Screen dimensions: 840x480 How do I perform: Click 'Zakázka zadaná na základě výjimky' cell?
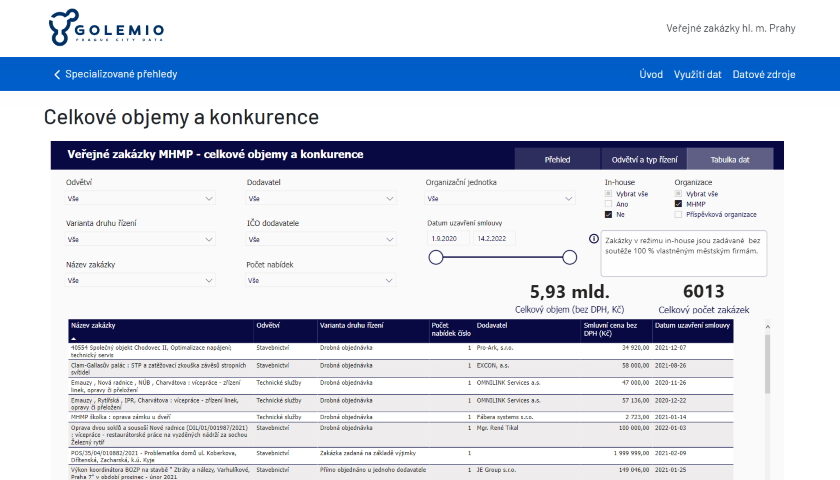368,453
